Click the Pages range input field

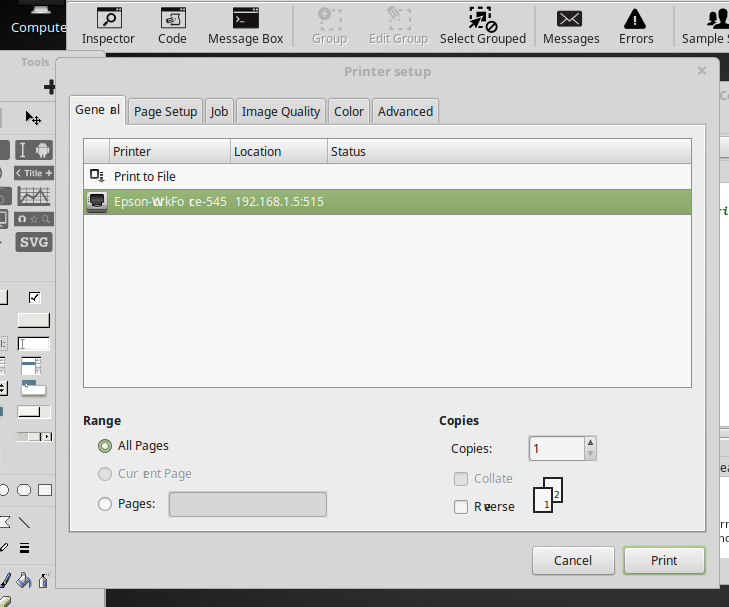tap(248, 504)
